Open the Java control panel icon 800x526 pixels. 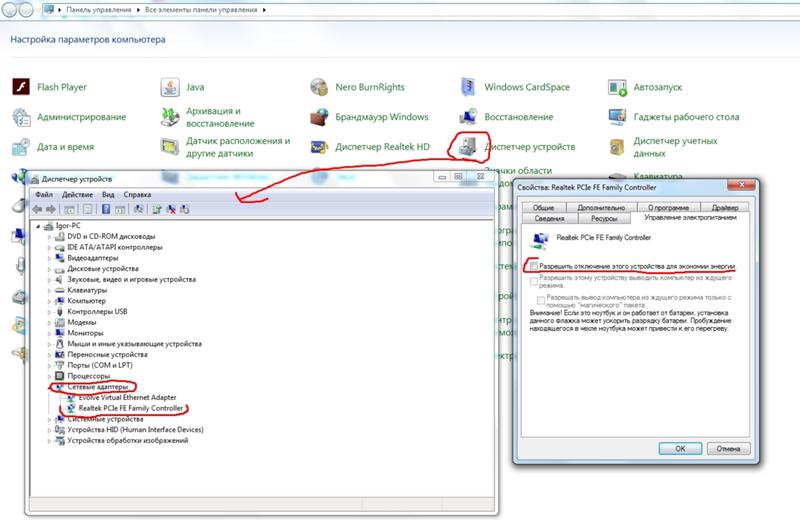(x=170, y=87)
